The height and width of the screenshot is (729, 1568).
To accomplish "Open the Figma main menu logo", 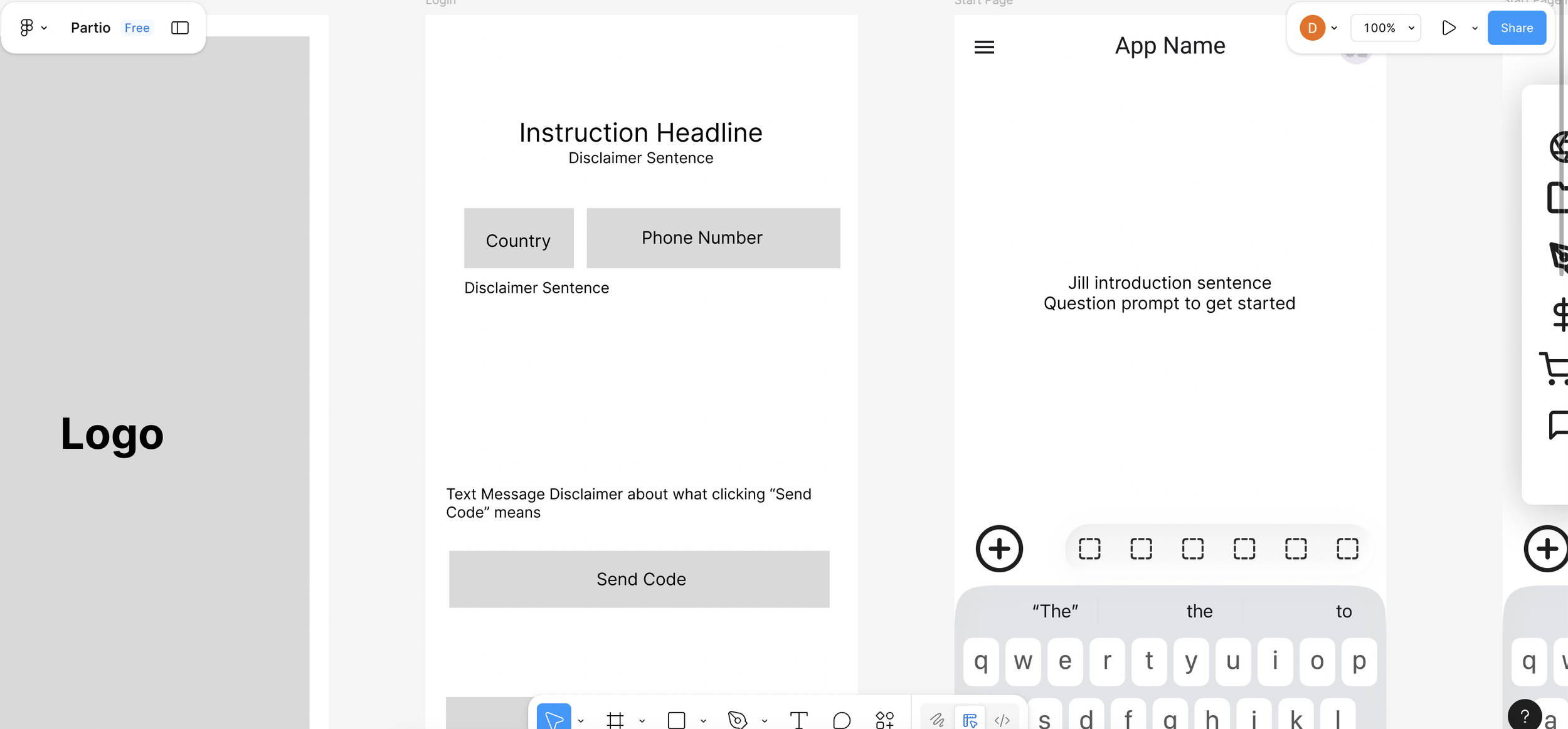I will (x=26, y=28).
